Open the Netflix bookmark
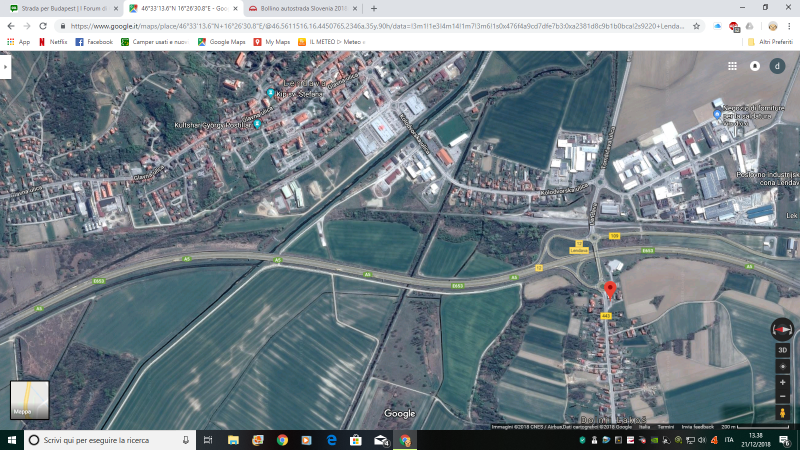The height and width of the screenshot is (450, 800). tap(52, 42)
